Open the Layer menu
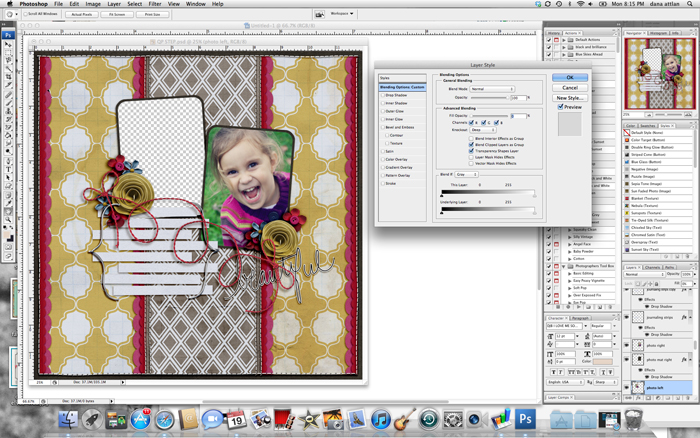 tap(114, 4)
